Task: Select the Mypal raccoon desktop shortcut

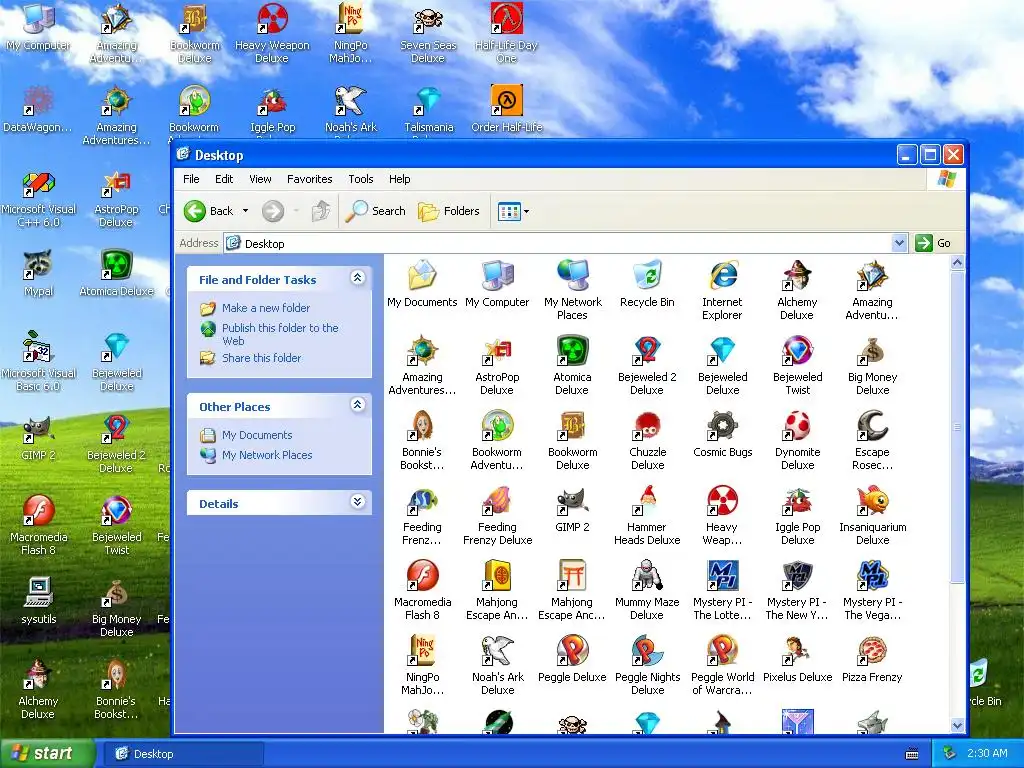Action: click(x=39, y=266)
